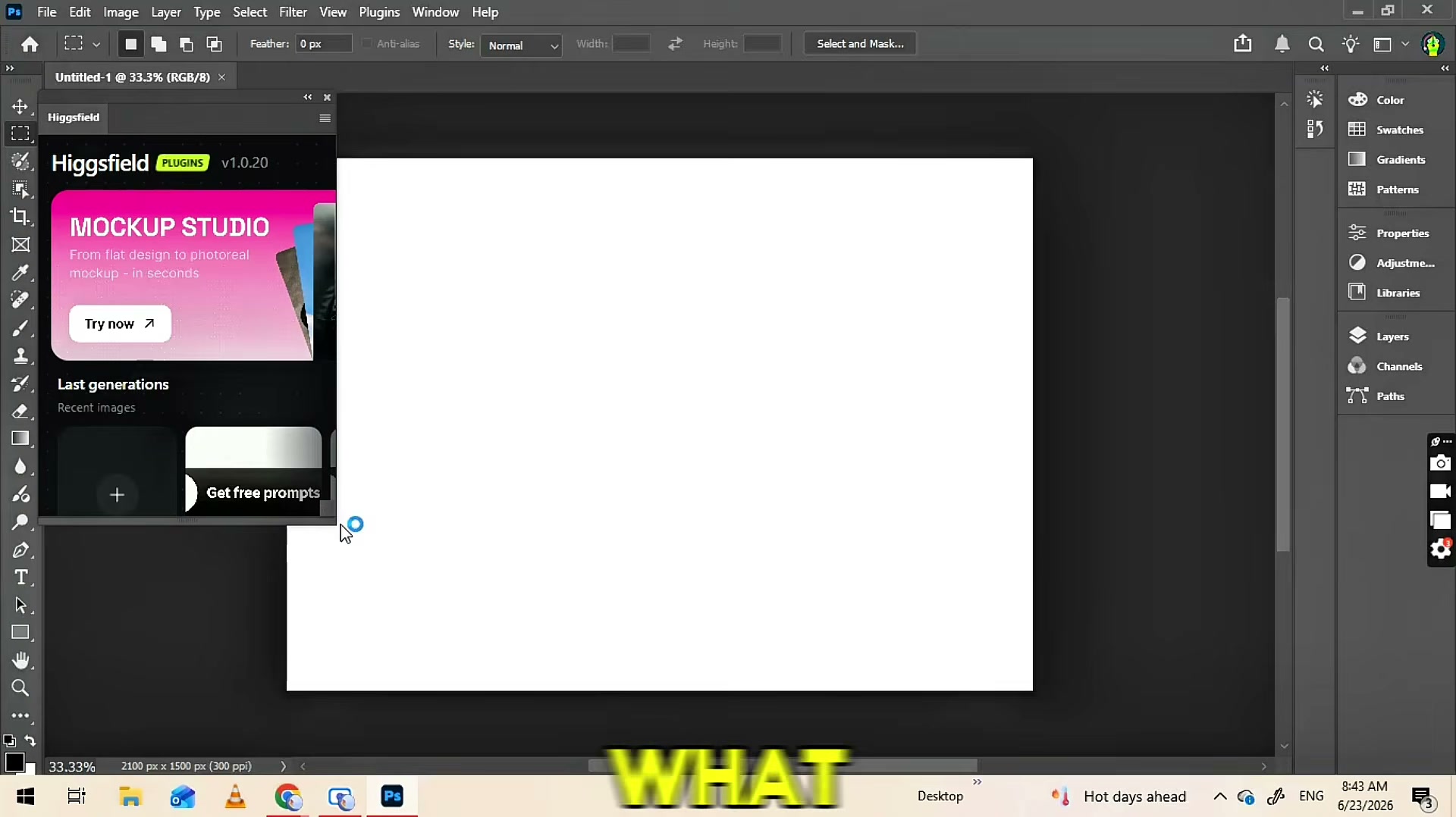Reset default foreground and background colors
Image resolution: width=1456 pixels, height=817 pixels.
coord(9,740)
